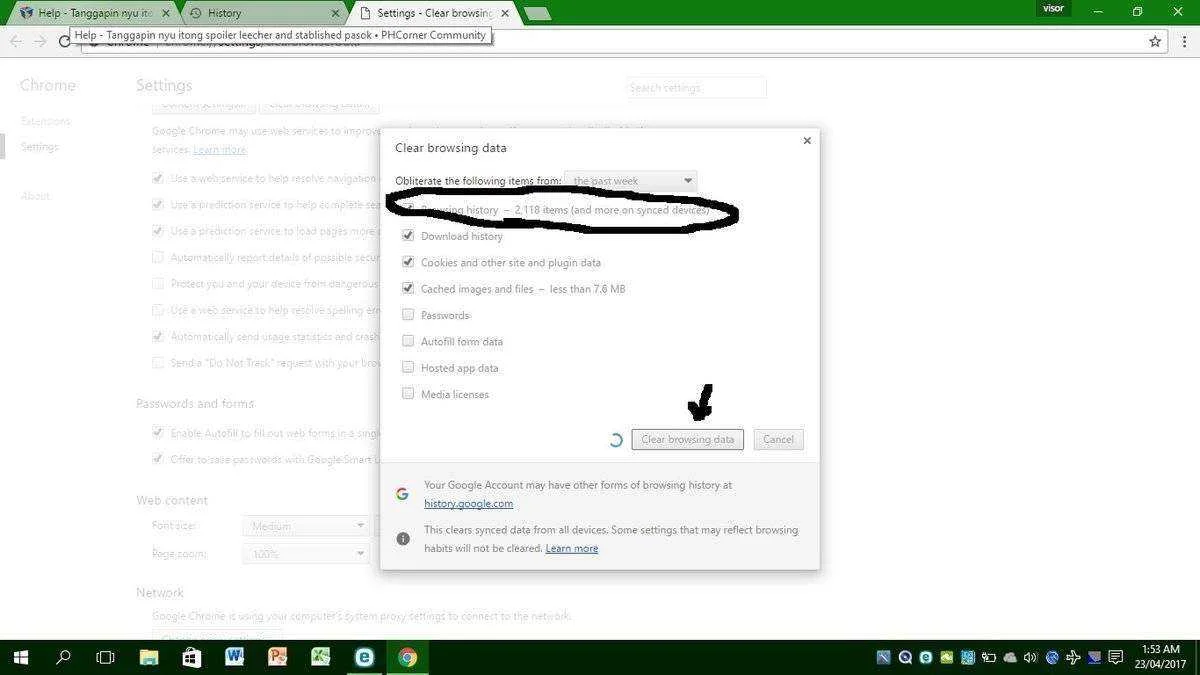Open the battery status tray icon
The width and height of the screenshot is (1200, 675).
[x=989, y=657]
